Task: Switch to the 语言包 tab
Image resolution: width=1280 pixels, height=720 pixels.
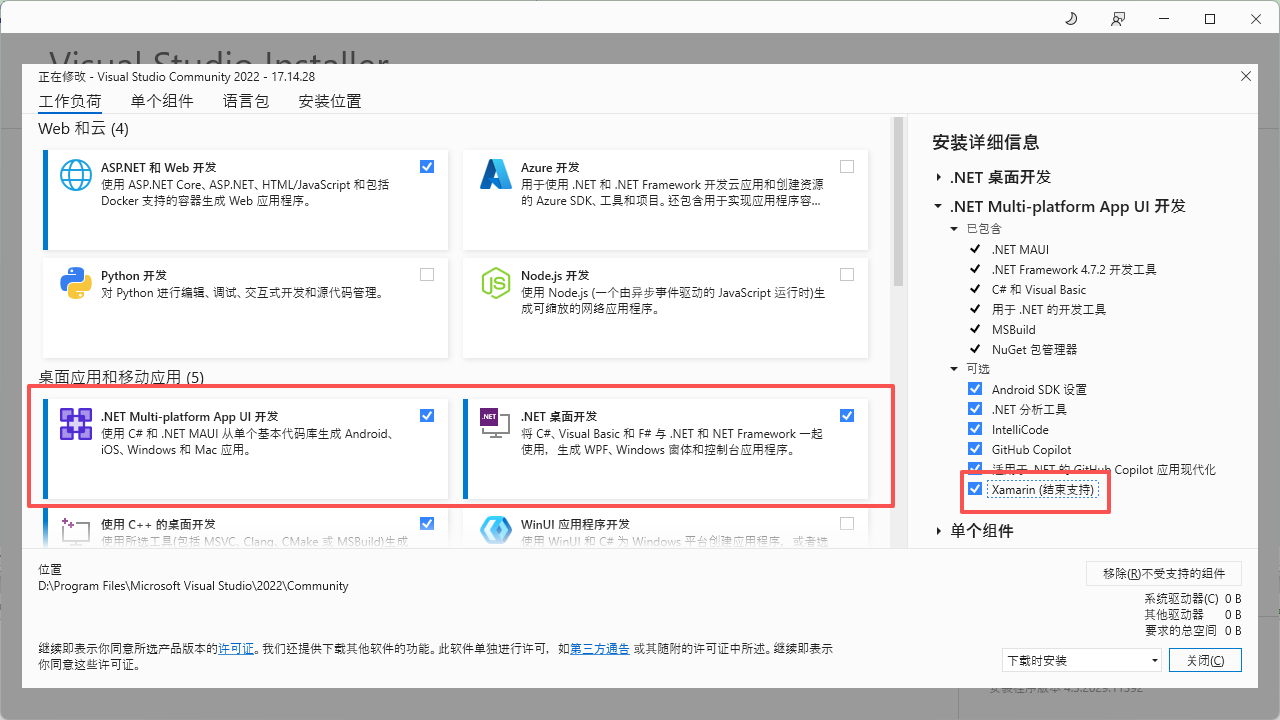Action: pyautogui.click(x=246, y=101)
